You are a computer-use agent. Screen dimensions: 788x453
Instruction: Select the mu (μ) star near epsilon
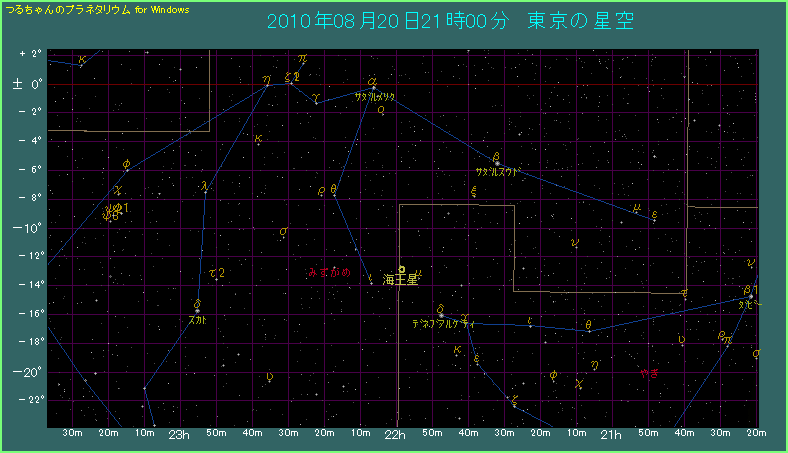coord(636,208)
